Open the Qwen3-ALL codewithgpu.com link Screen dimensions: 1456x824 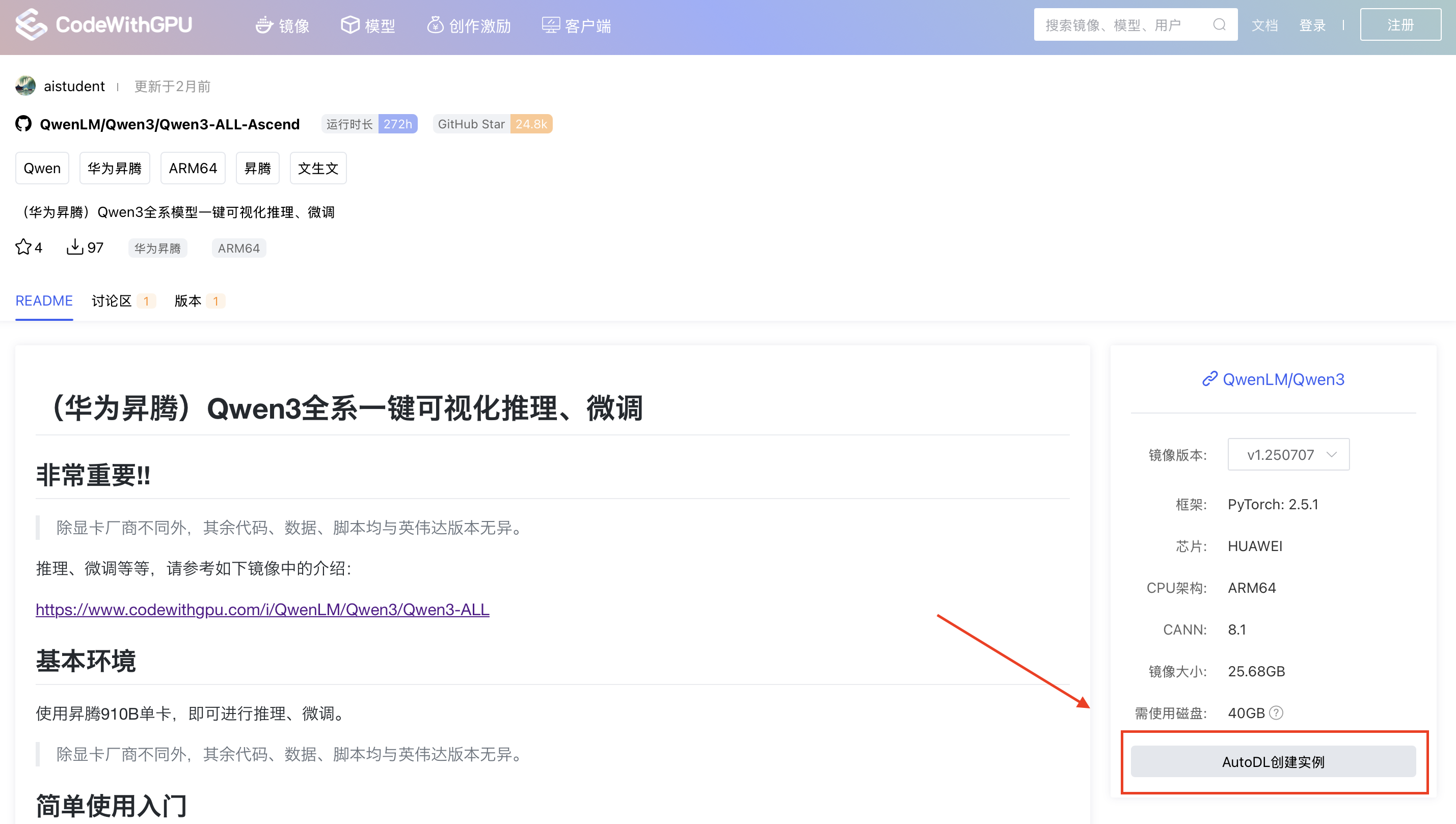[262, 610]
